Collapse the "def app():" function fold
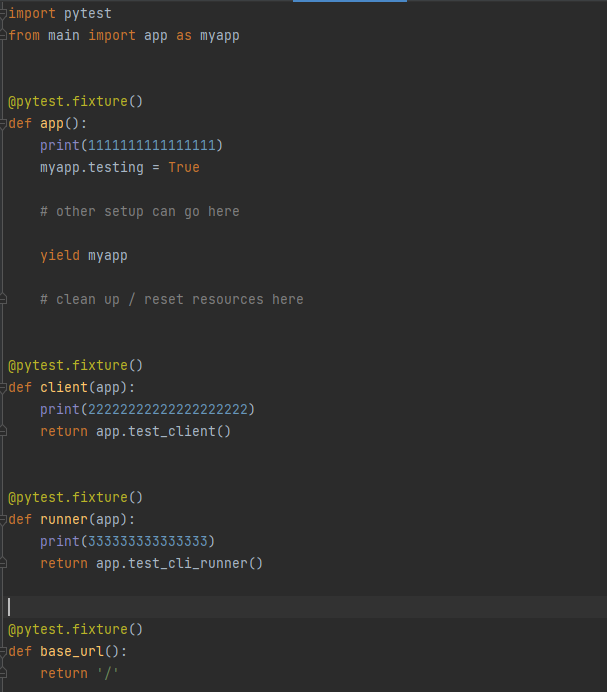This screenshot has height=692, width=607. pos(3,124)
